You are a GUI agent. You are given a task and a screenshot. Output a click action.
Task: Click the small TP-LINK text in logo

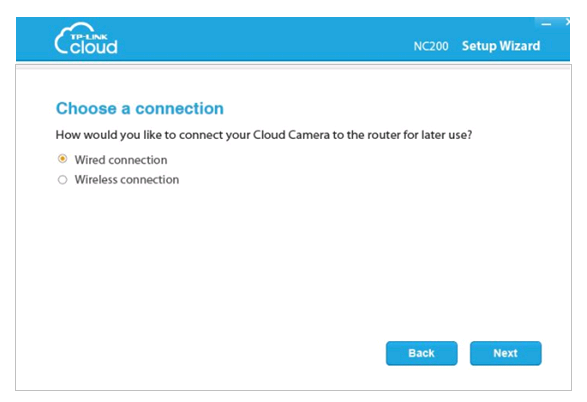pos(89,37)
